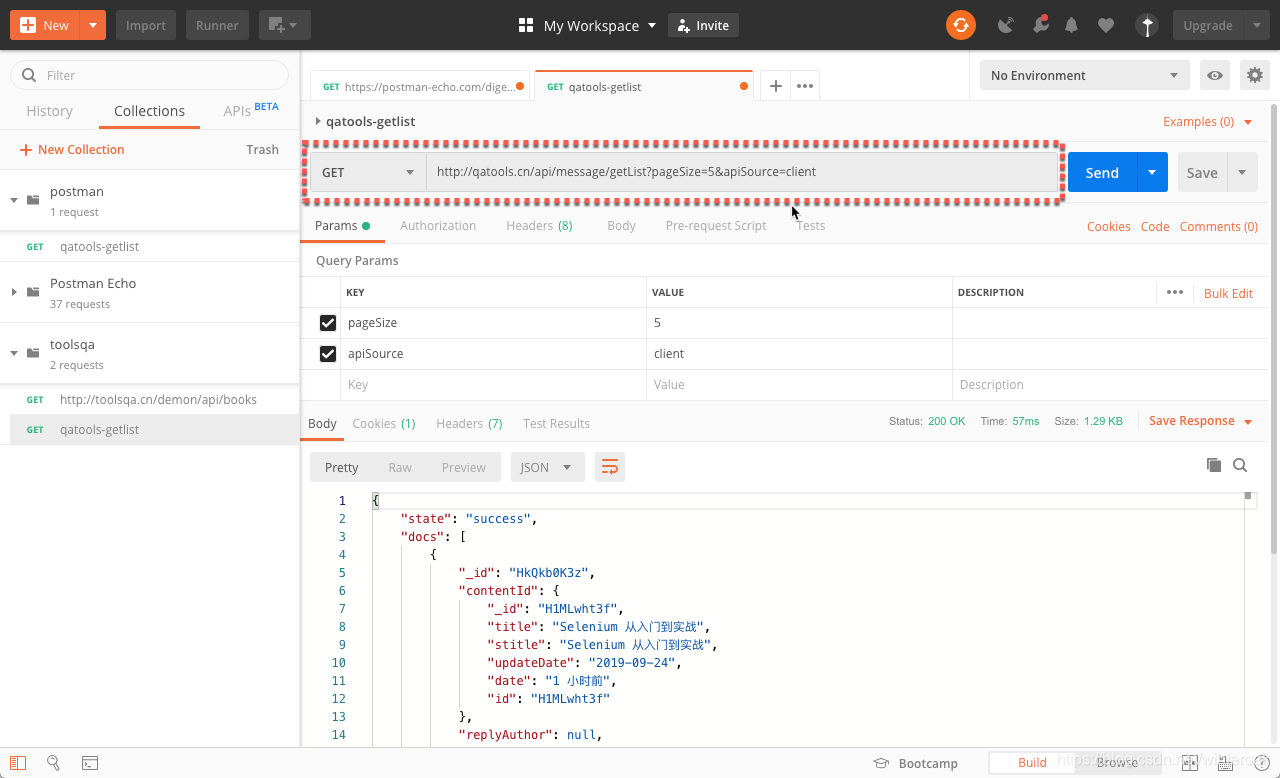Open the No Environment selector
Screen dimensions: 1280x778
pyautogui.click(x=1084, y=75)
